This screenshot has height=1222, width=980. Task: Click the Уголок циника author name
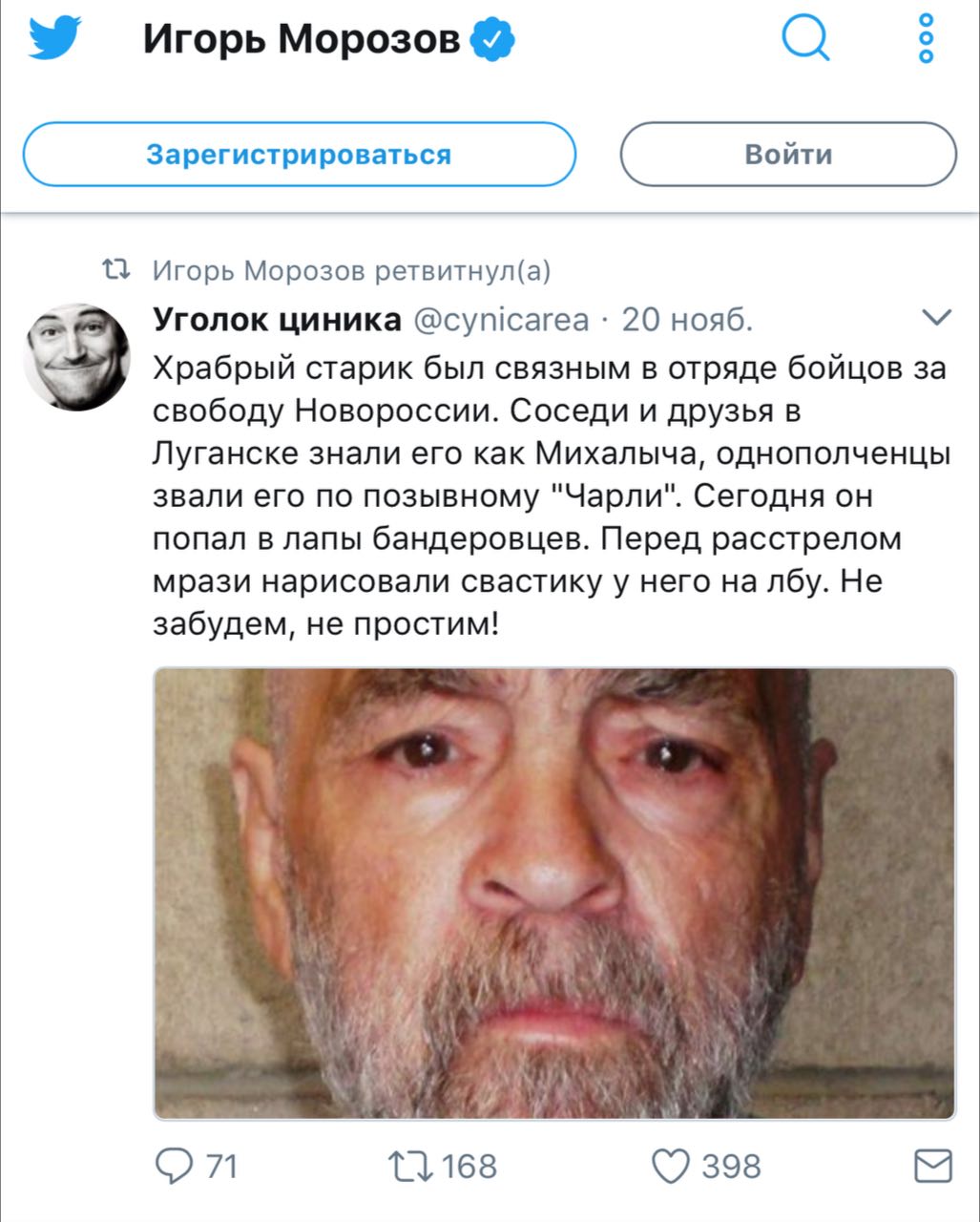[278, 320]
